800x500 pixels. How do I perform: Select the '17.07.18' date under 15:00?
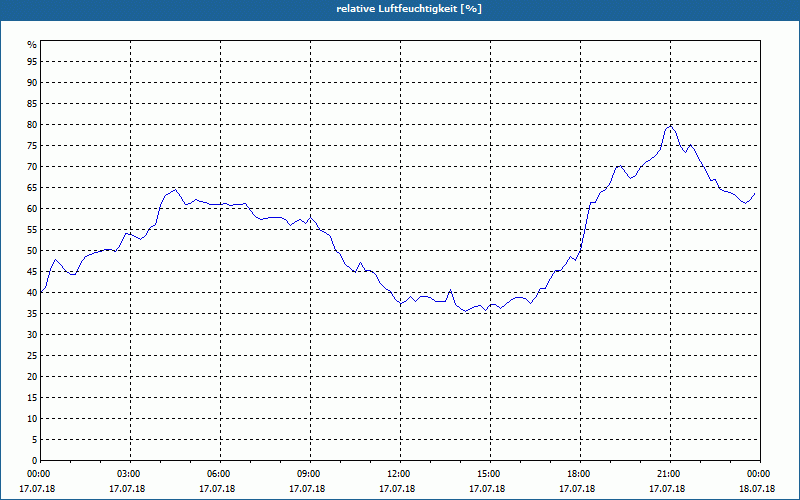pos(487,489)
